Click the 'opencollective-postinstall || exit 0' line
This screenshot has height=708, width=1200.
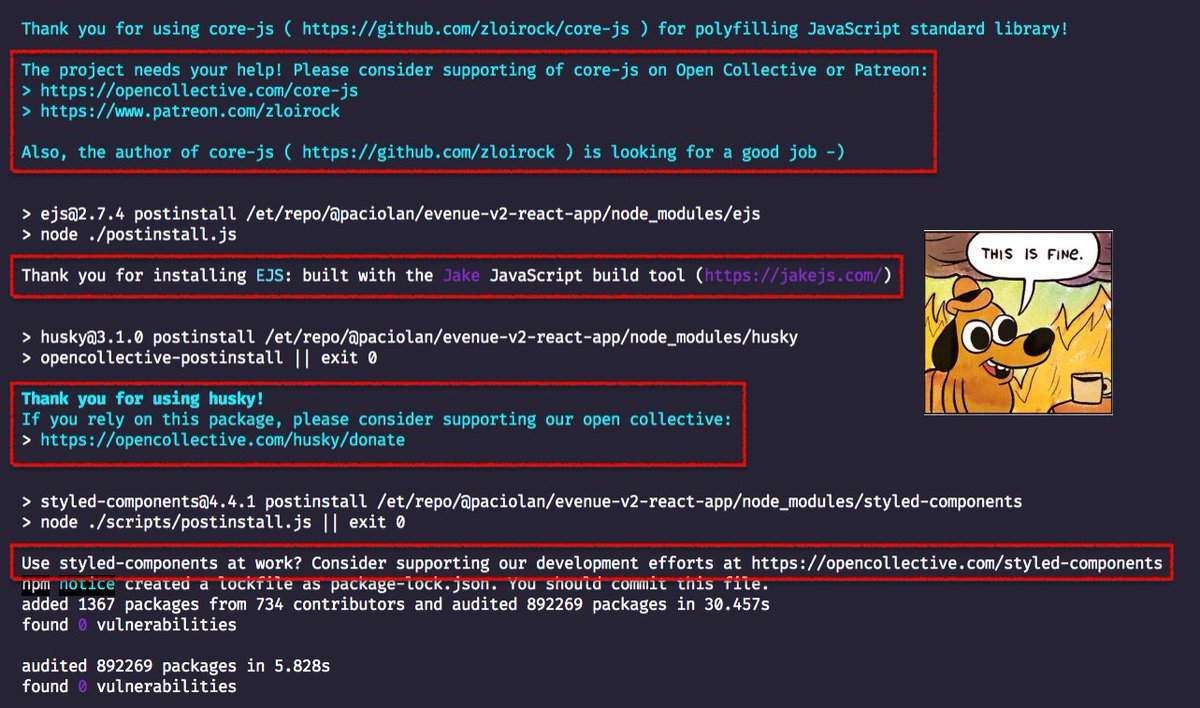pos(199,357)
